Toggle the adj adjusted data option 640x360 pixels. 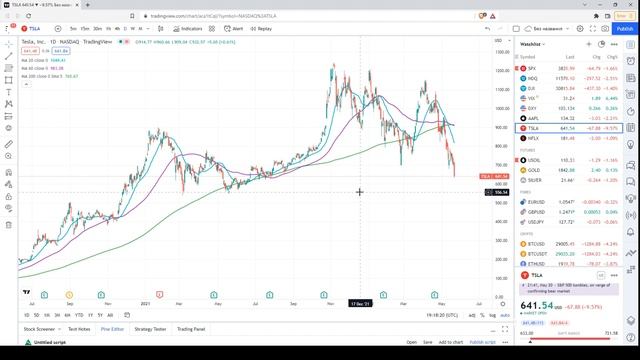pyautogui.click(x=472, y=315)
